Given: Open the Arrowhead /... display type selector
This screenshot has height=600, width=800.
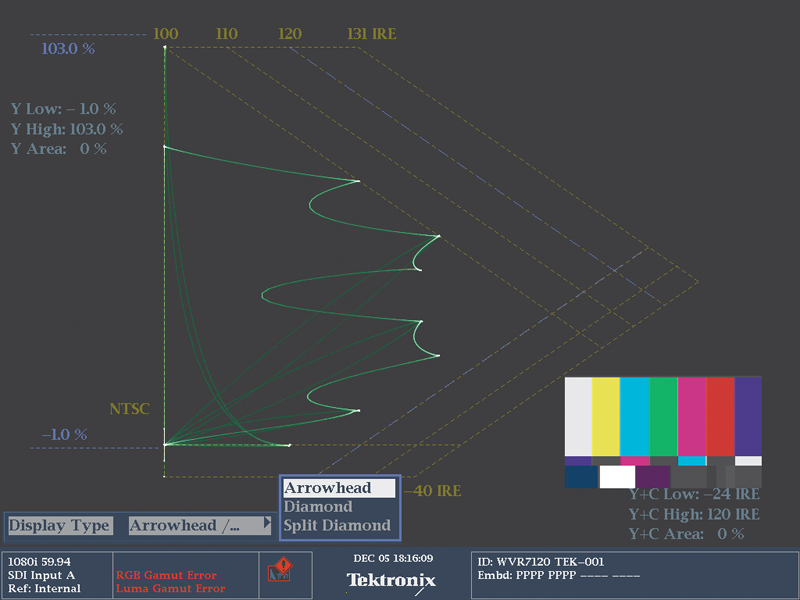Looking at the screenshot, I should pyautogui.click(x=199, y=526).
